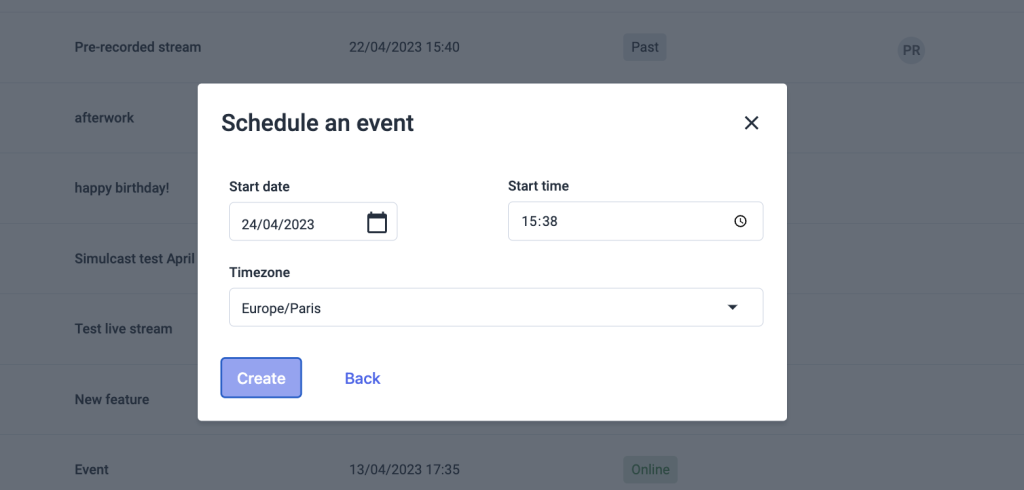Click the event named Event

tap(92, 469)
